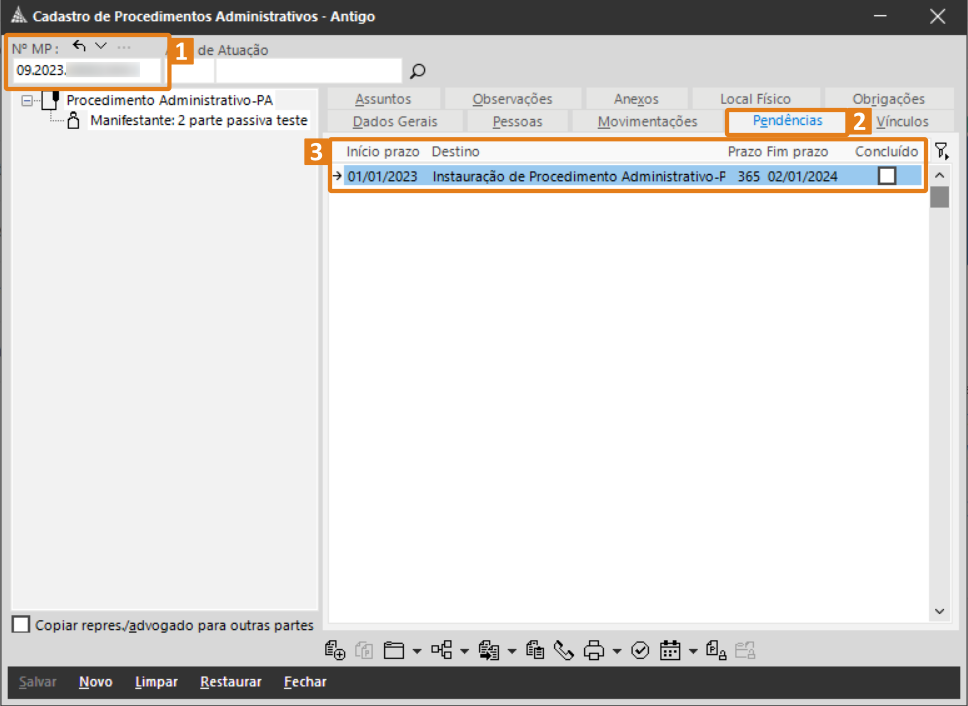Click the back arrow beside Nº MP
Viewport: 968px width, 706px height.
click(x=78, y=46)
